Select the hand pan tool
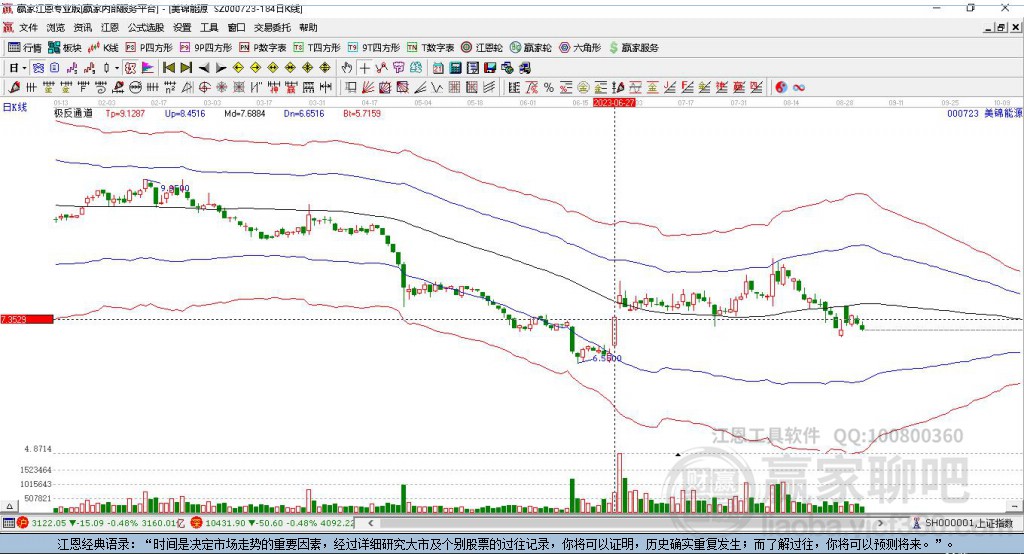The width and height of the screenshot is (1024, 554). point(347,68)
